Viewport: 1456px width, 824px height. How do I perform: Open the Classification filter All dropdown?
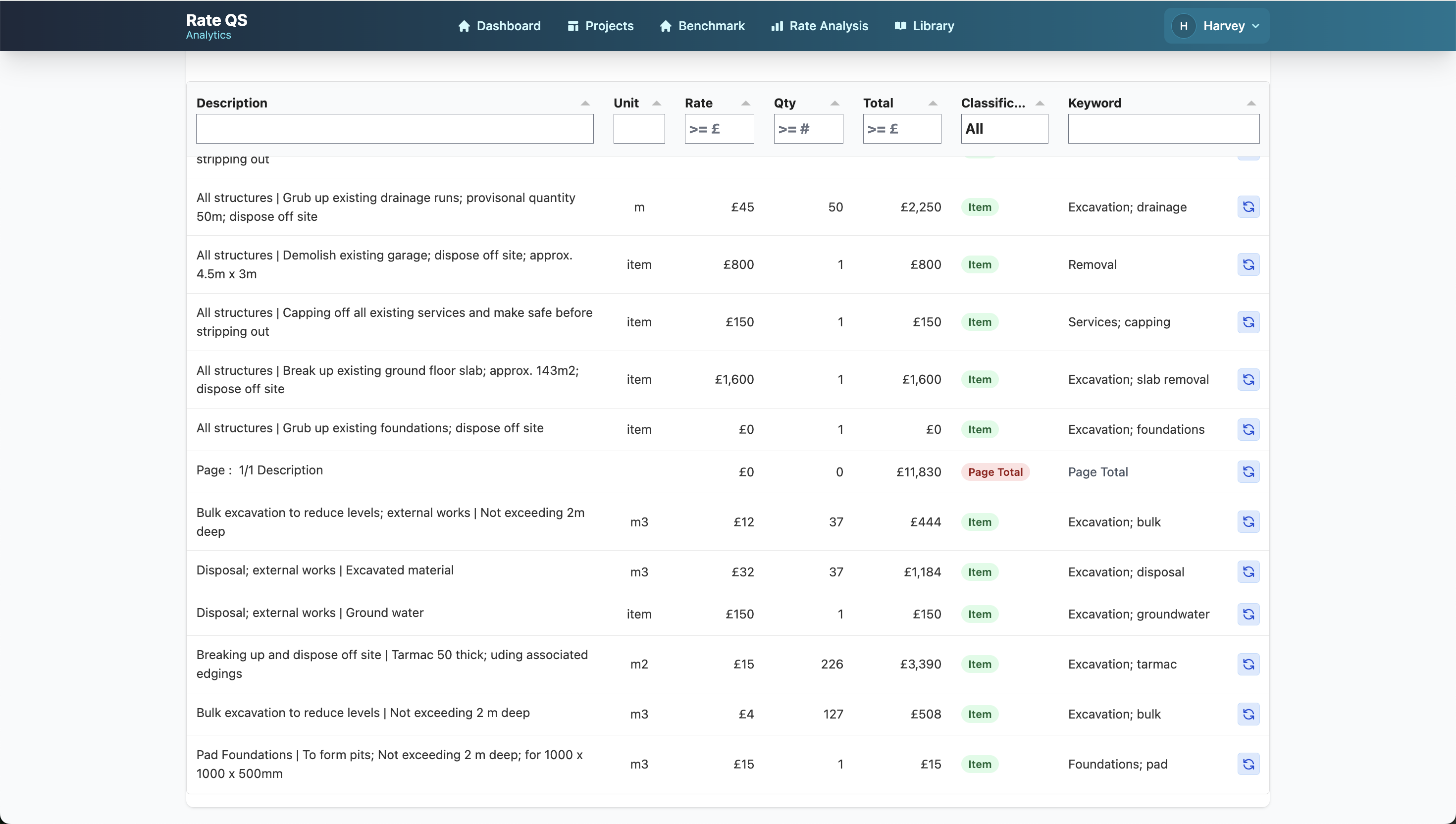pos(1004,129)
